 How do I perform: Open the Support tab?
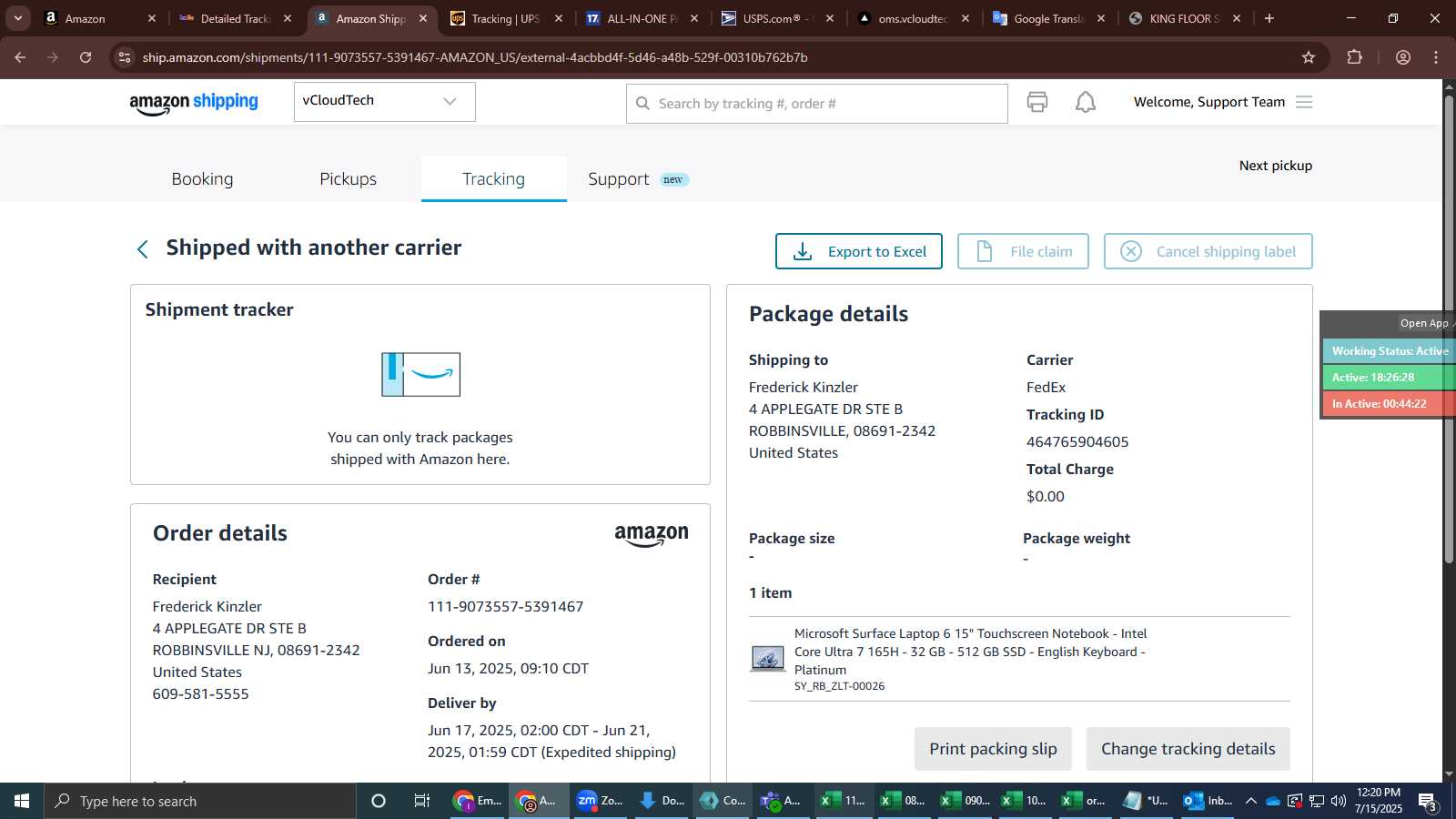pos(619,179)
